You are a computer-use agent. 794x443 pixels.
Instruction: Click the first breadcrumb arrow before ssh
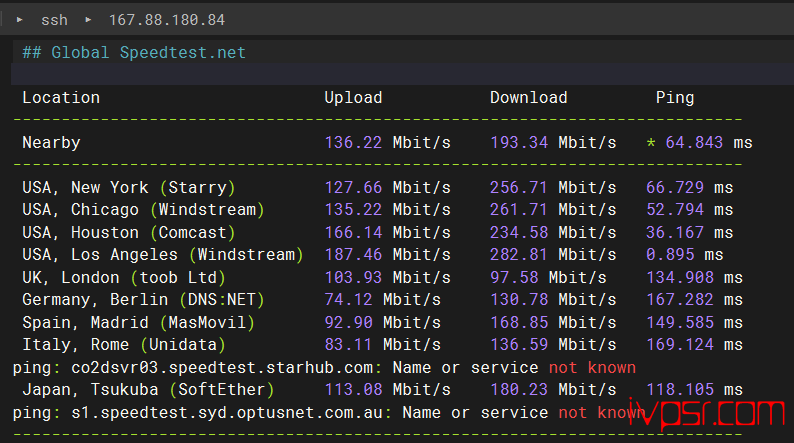(x=19, y=19)
